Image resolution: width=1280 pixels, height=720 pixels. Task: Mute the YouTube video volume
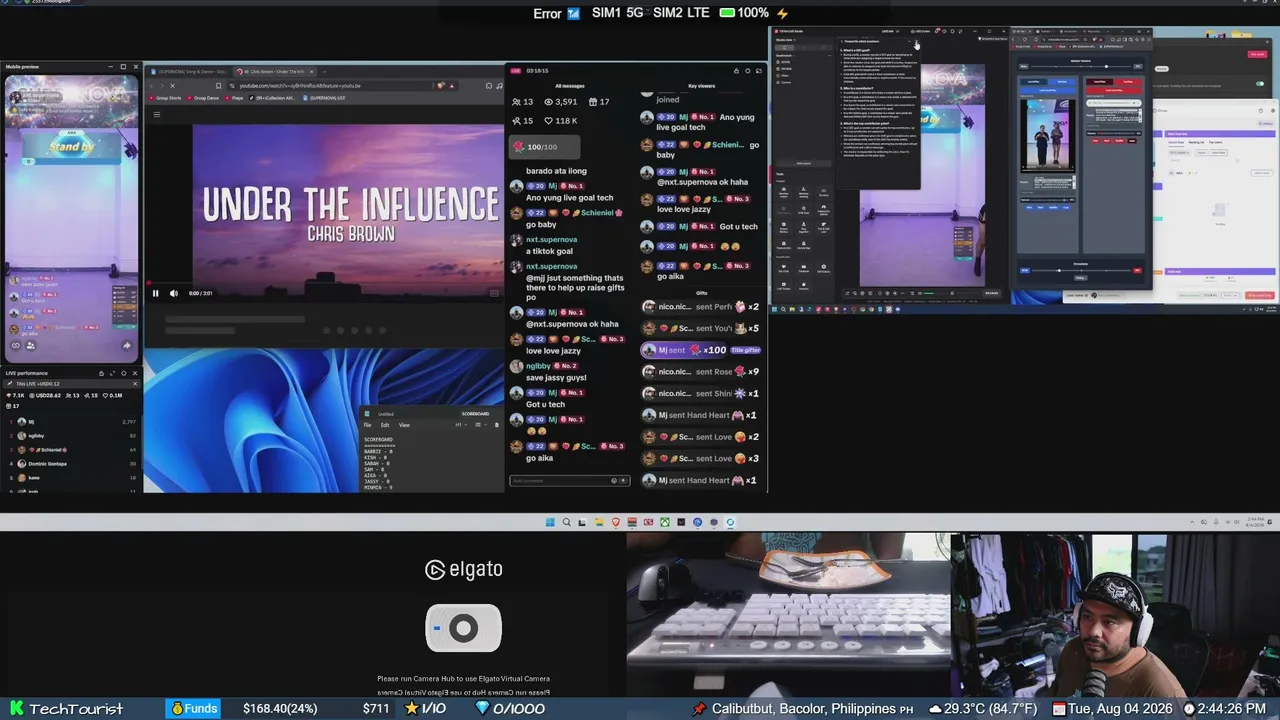pyautogui.click(x=174, y=293)
